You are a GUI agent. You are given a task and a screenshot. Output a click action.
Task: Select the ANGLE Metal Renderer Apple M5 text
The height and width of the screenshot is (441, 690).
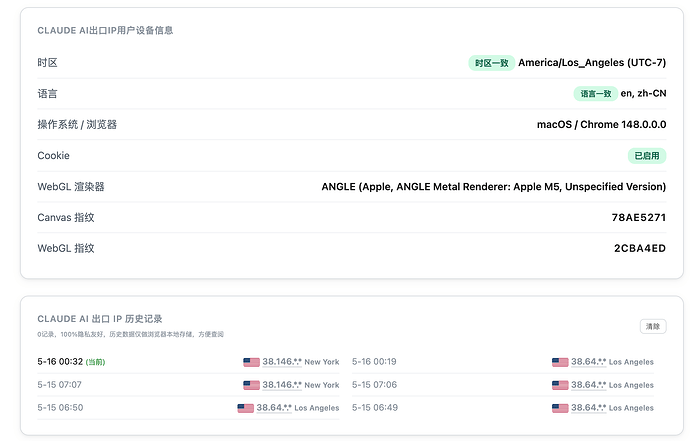click(493, 187)
